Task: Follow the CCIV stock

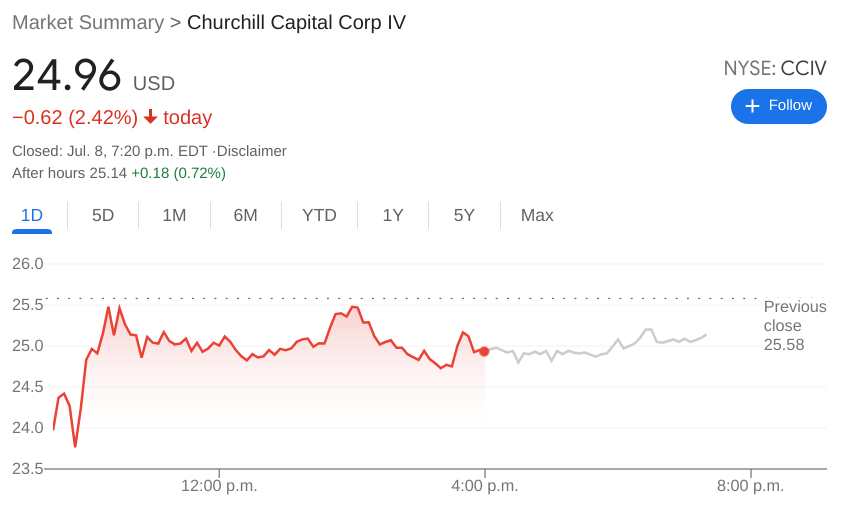Action: [779, 106]
